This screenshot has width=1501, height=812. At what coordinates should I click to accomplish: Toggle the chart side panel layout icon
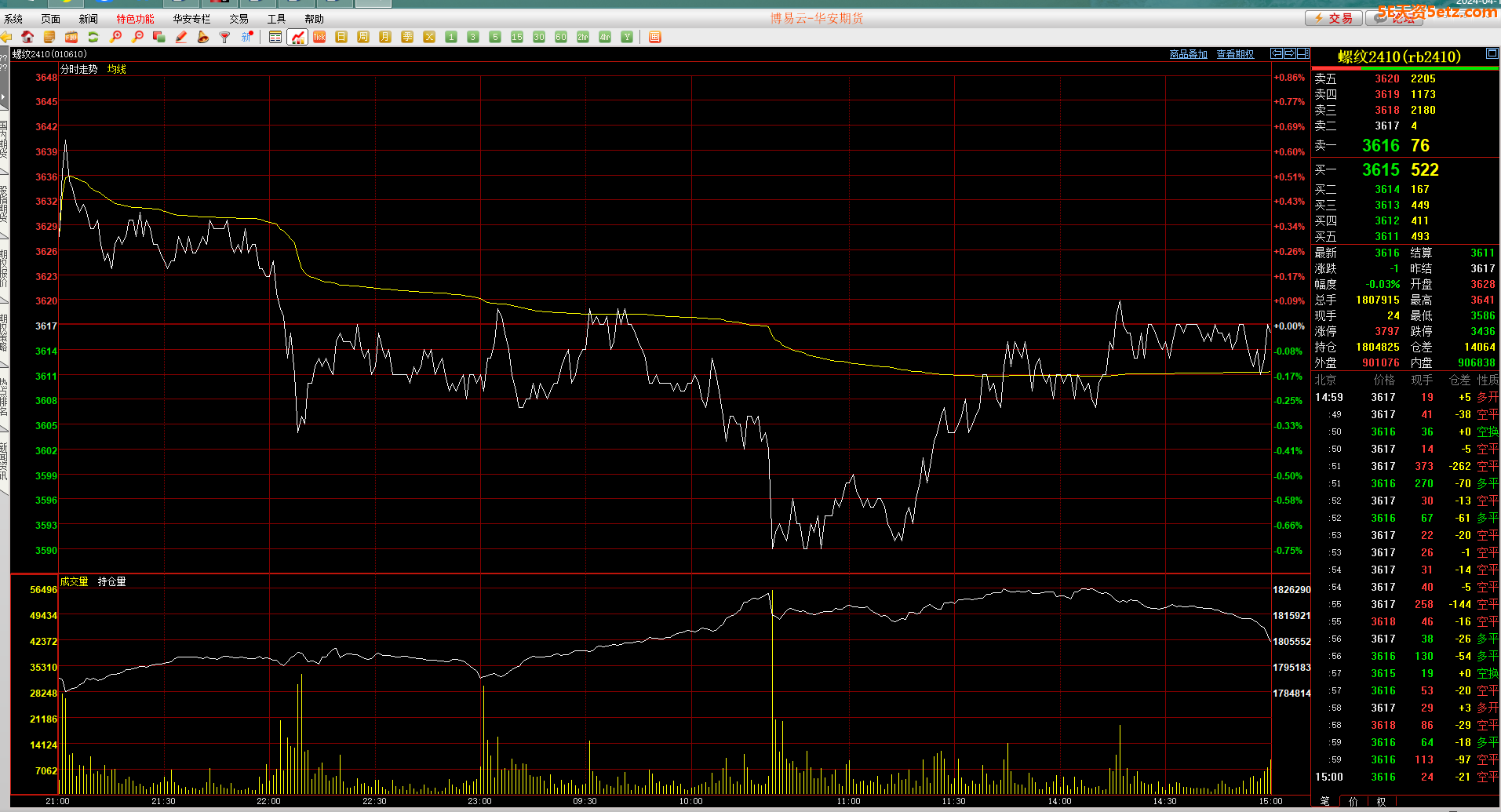1303,53
